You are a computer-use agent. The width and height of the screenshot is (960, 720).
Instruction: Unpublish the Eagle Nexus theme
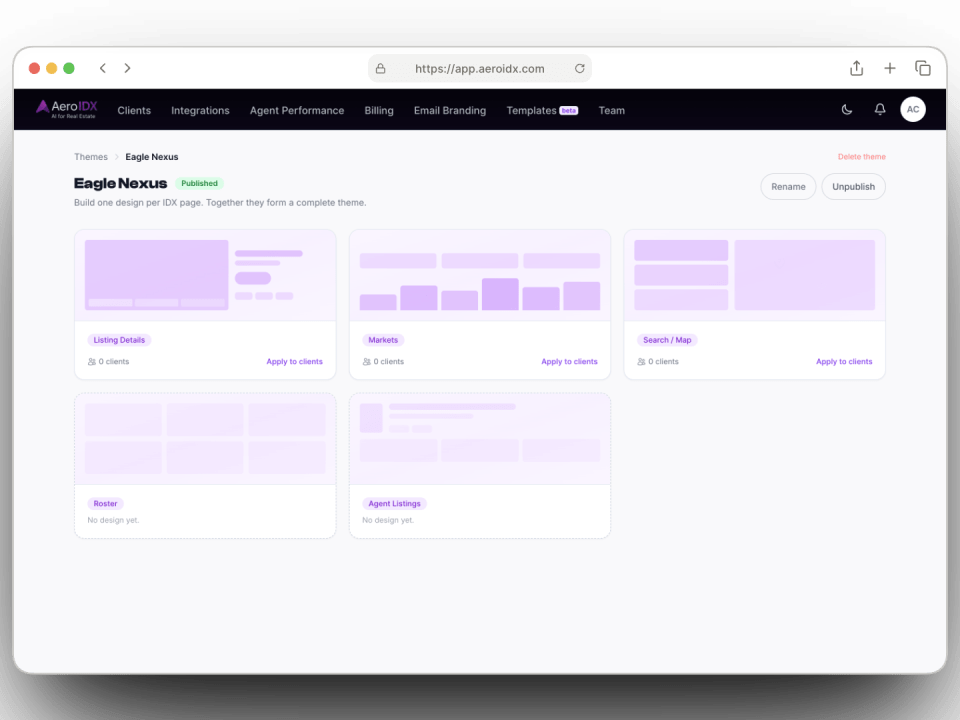pyautogui.click(x=853, y=187)
